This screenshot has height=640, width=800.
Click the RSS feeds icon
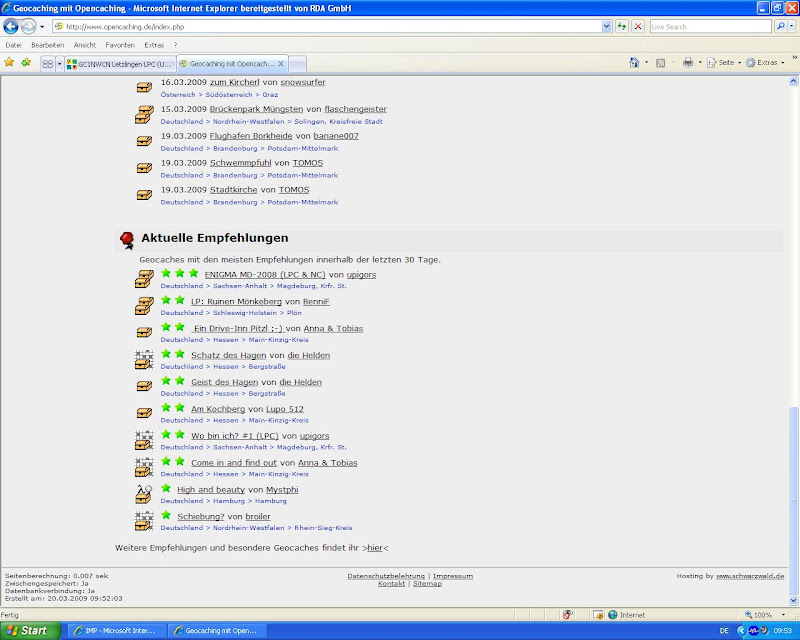[660, 63]
